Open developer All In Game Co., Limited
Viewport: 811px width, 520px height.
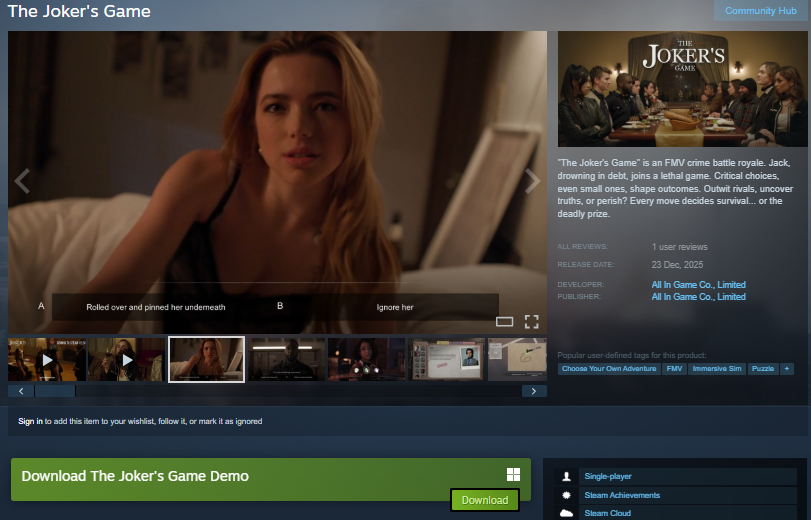click(x=698, y=285)
